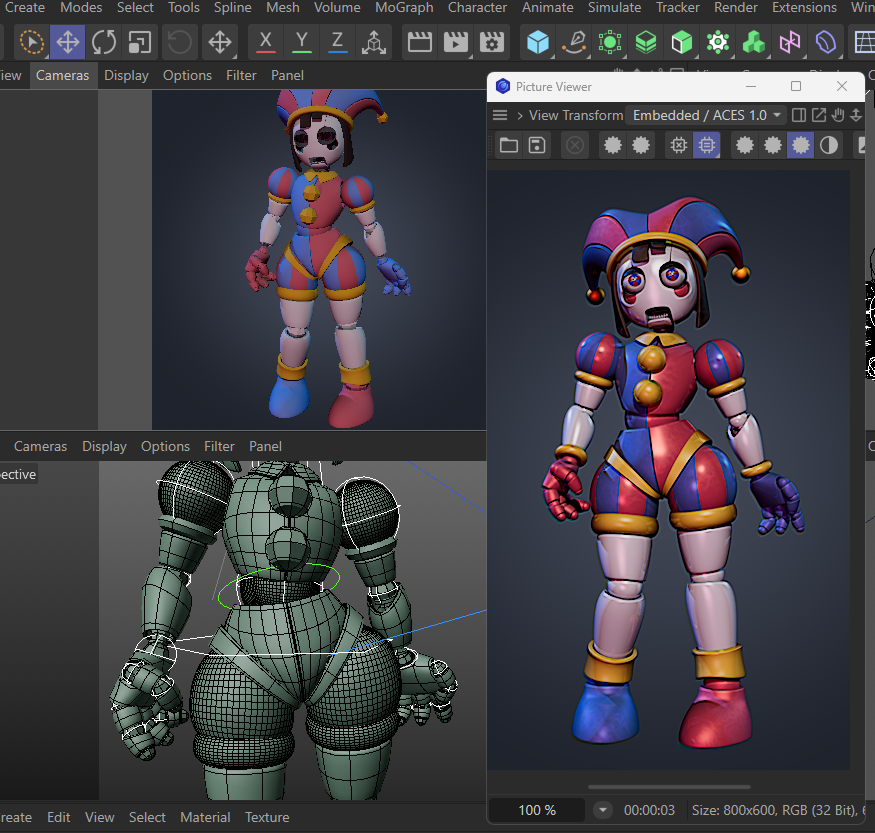875x833 pixels.
Task: Toggle the highlighted chip with lines icon
Action: [706, 146]
